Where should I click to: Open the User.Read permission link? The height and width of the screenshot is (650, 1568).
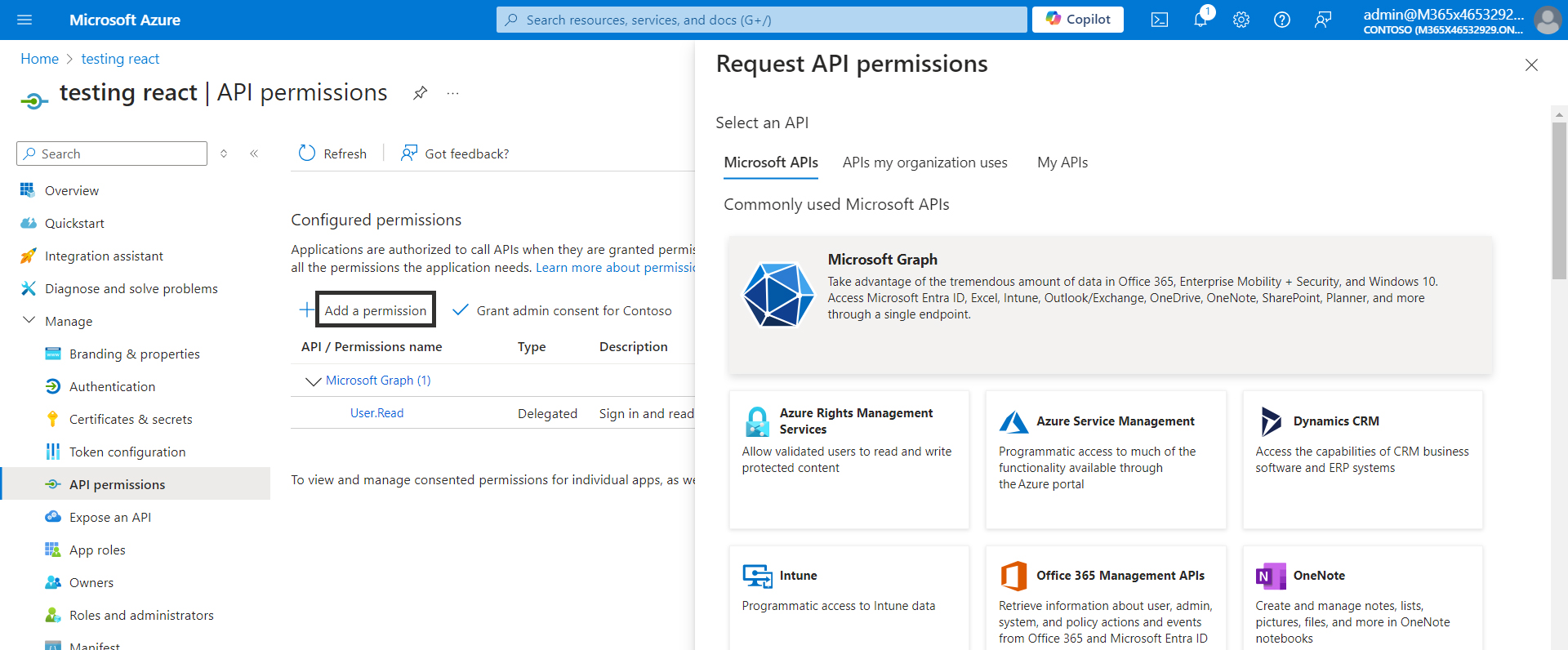coord(376,413)
